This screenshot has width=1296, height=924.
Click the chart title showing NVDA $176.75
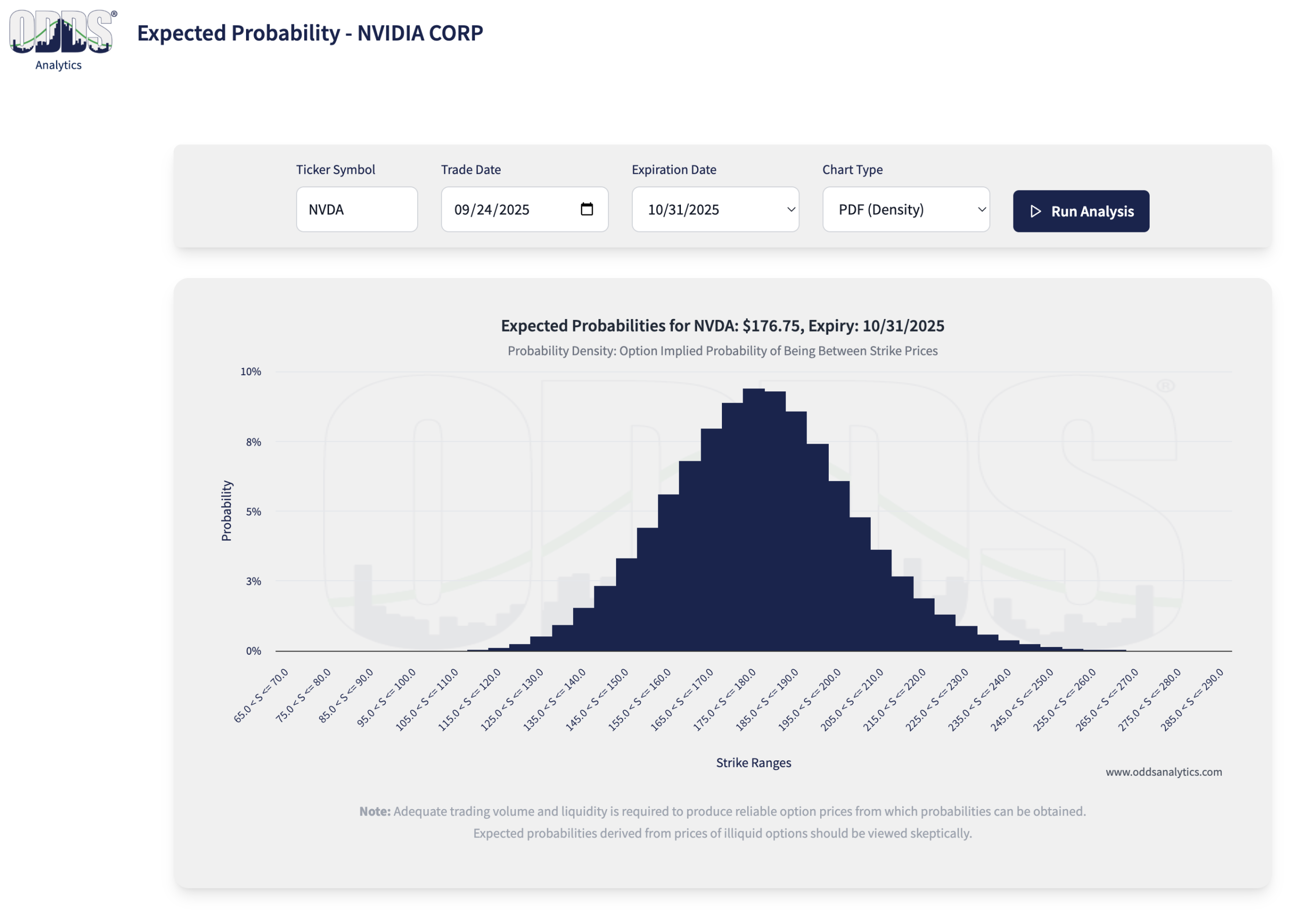pyautogui.click(x=722, y=326)
